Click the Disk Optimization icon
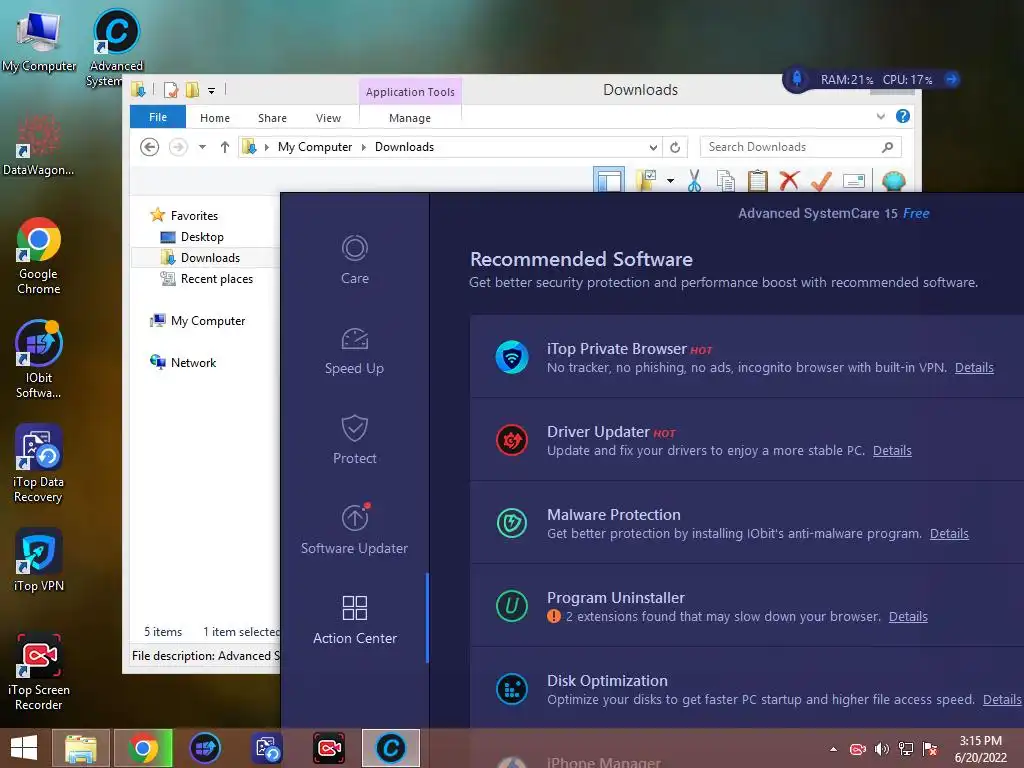Screen dimensions: 1024x768 pyautogui.click(x=511, y=689)
